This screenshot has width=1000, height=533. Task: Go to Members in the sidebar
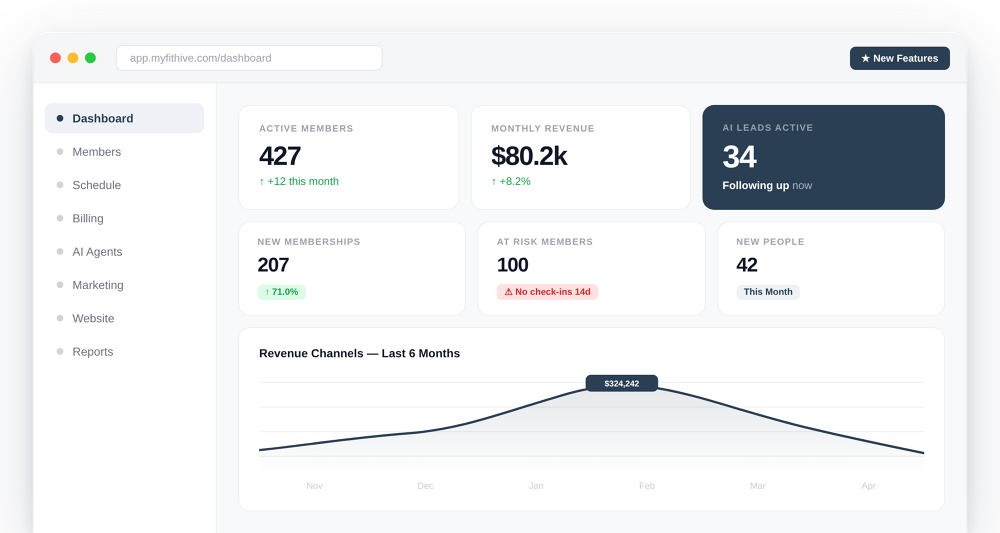coord(96,152)
